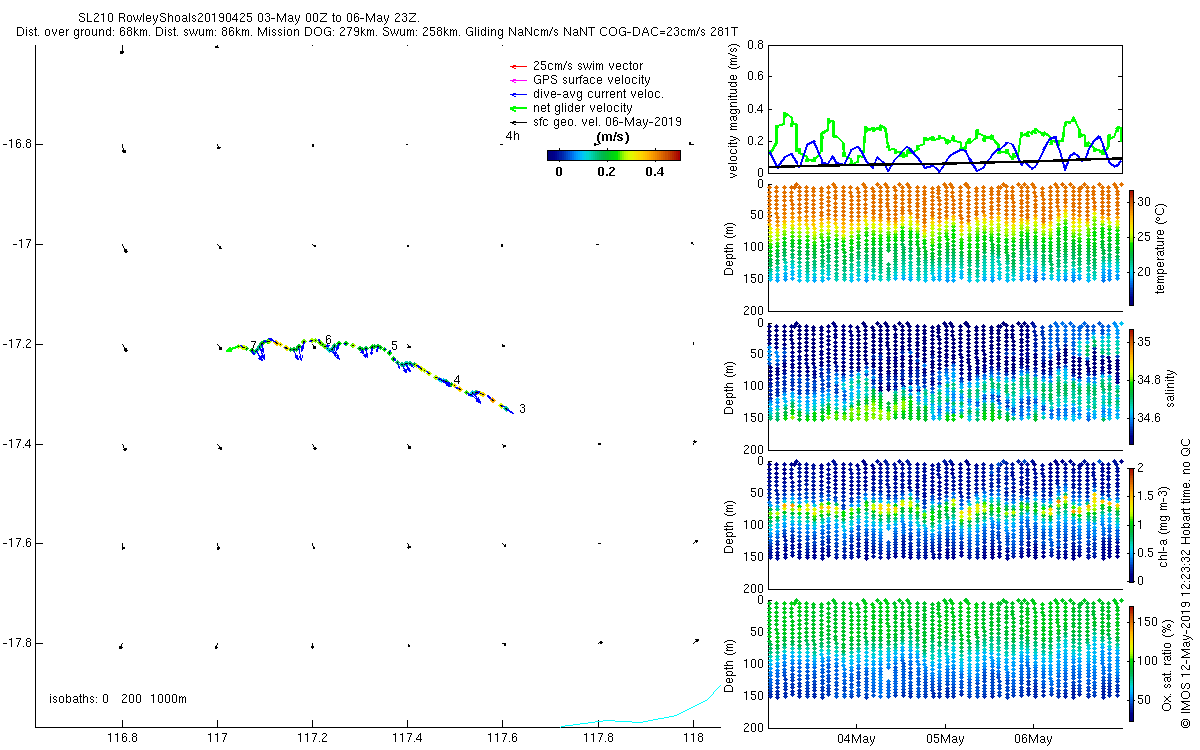Click the chl-a (mg m-3) colorbar
The image size is (1200, 750).
pyautogui.click(x=1132, y=524)
